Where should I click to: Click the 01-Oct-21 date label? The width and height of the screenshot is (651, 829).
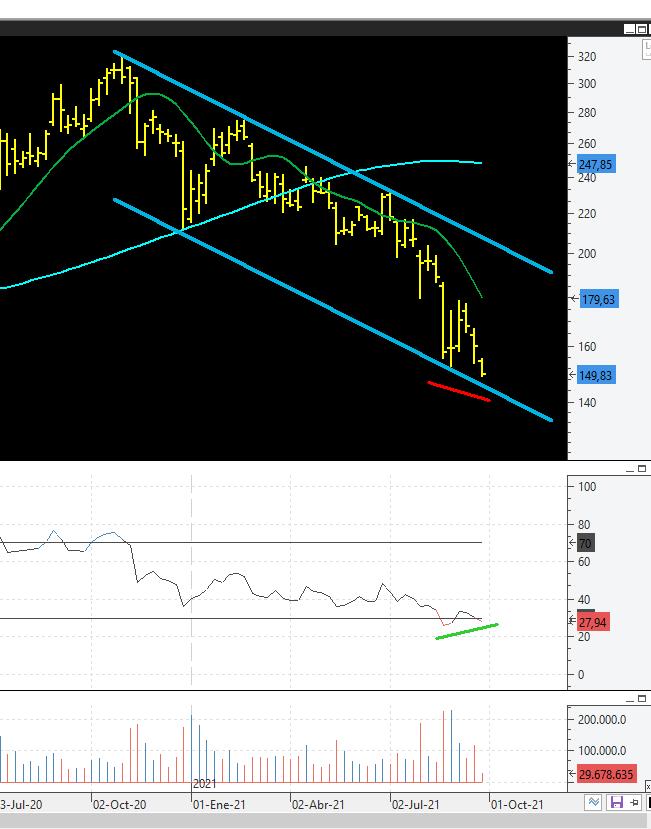(x=517, y=805)
